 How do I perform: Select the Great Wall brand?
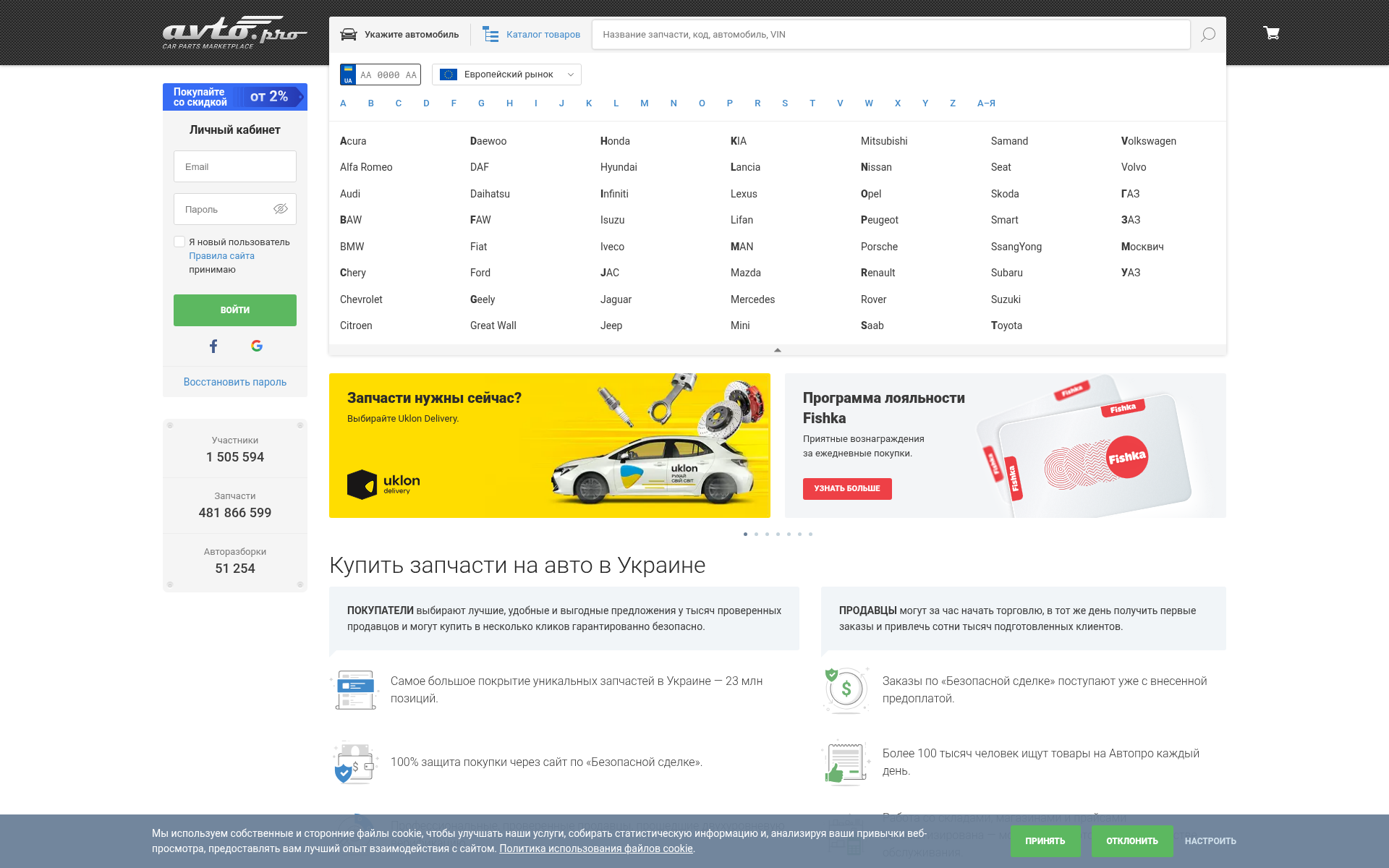493,325
